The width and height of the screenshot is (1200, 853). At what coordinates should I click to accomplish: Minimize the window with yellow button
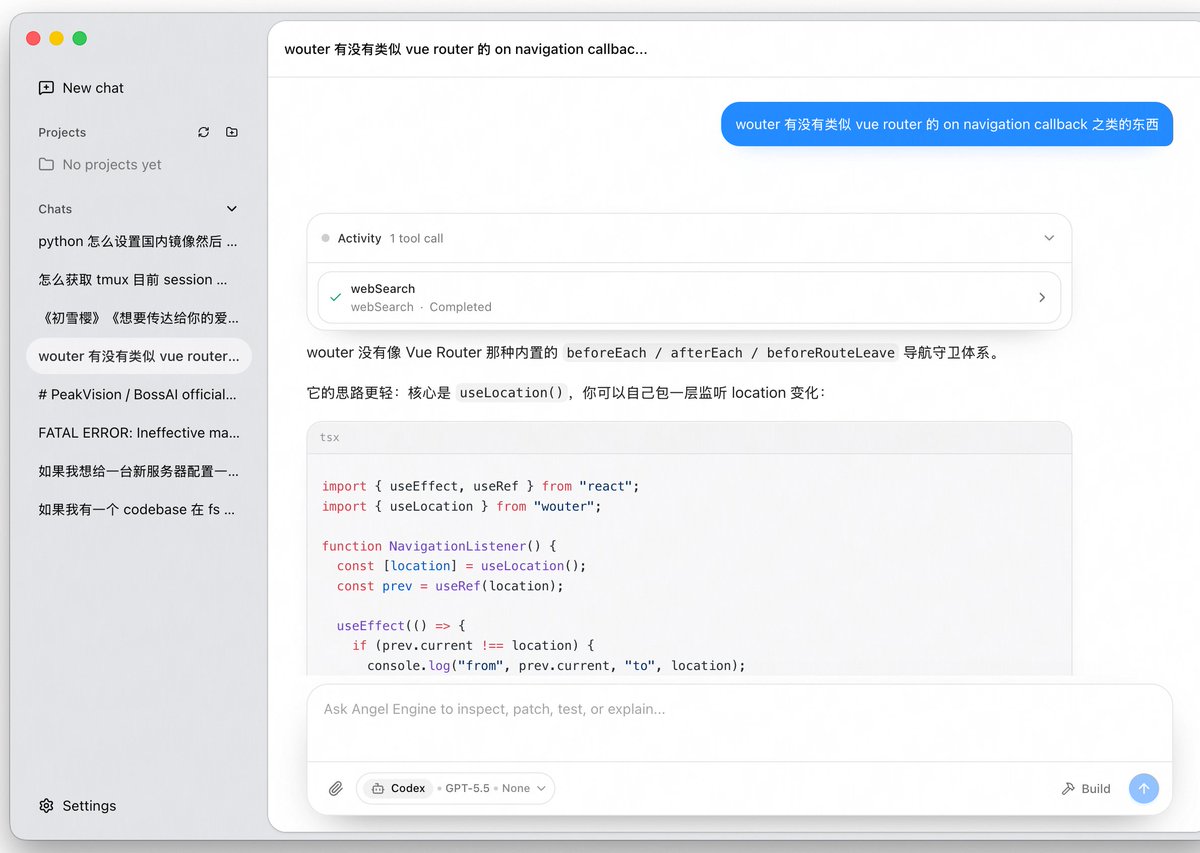click(56, 38)
